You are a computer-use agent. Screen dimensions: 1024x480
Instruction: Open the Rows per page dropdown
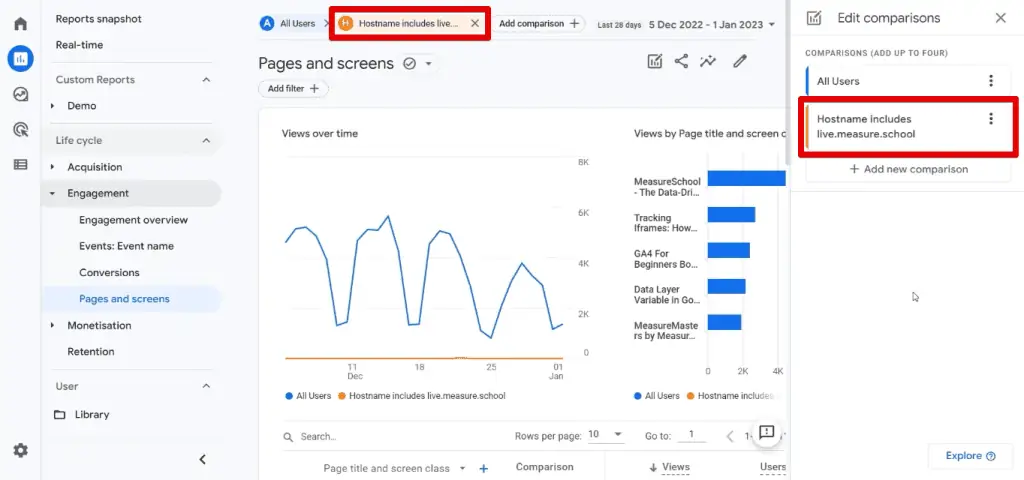point(605,435)
